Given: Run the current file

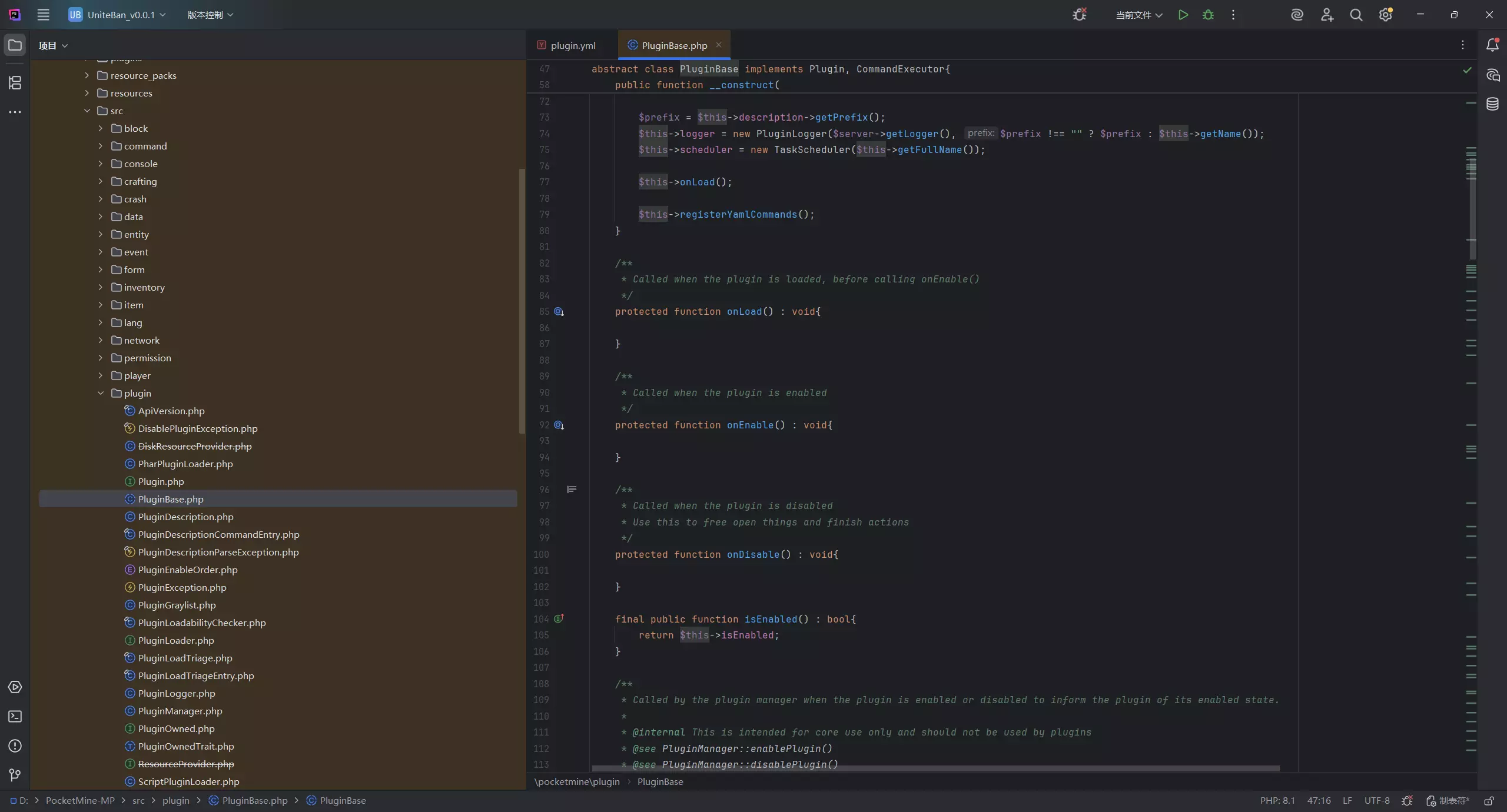Looking at the screenshot, I should tap(1183, 15).
